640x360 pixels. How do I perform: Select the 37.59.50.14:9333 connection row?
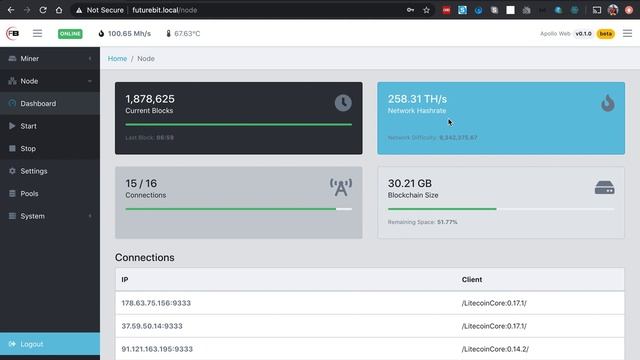[370, 326]
